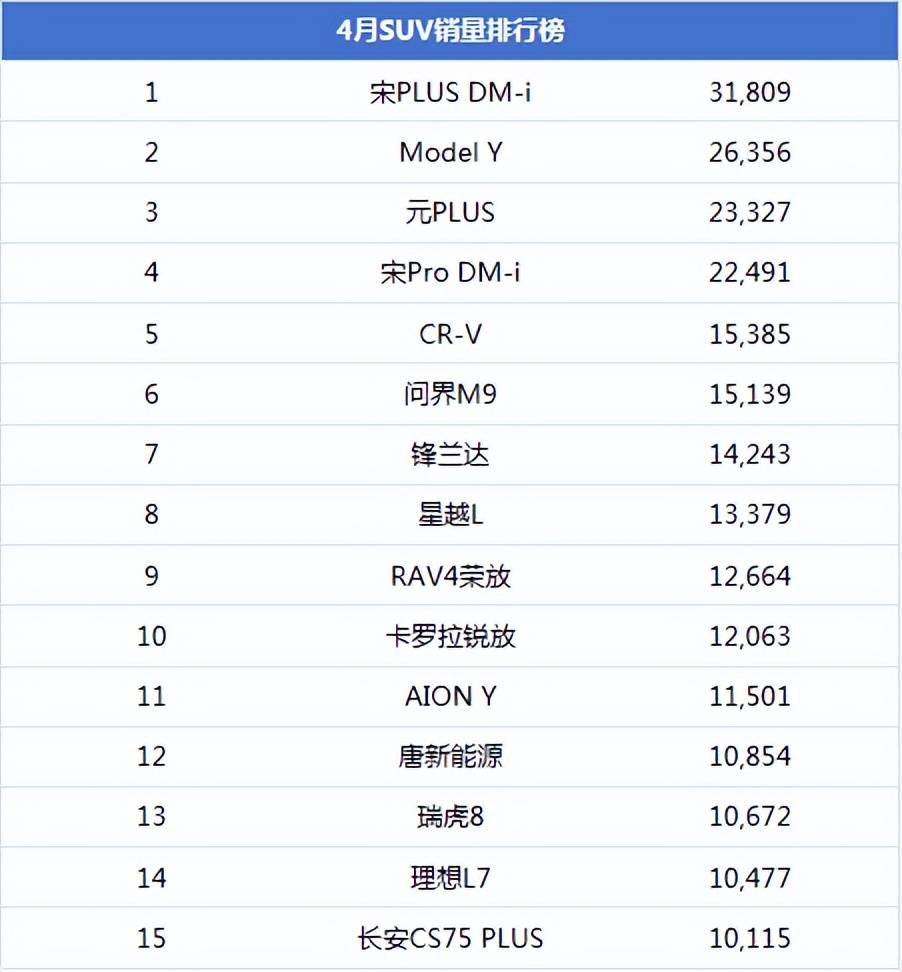Click the 问界M9 cell
902x972 pixels.
450,394
